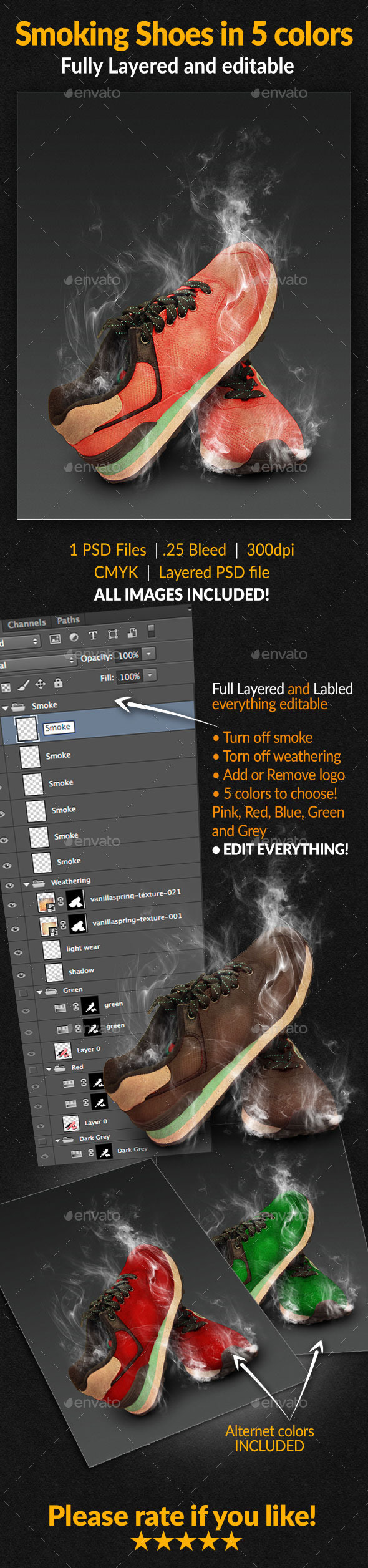Screen dimensions: 368x1568
Task: Show the Dark Grey group visibility box
Action: 42,1141
